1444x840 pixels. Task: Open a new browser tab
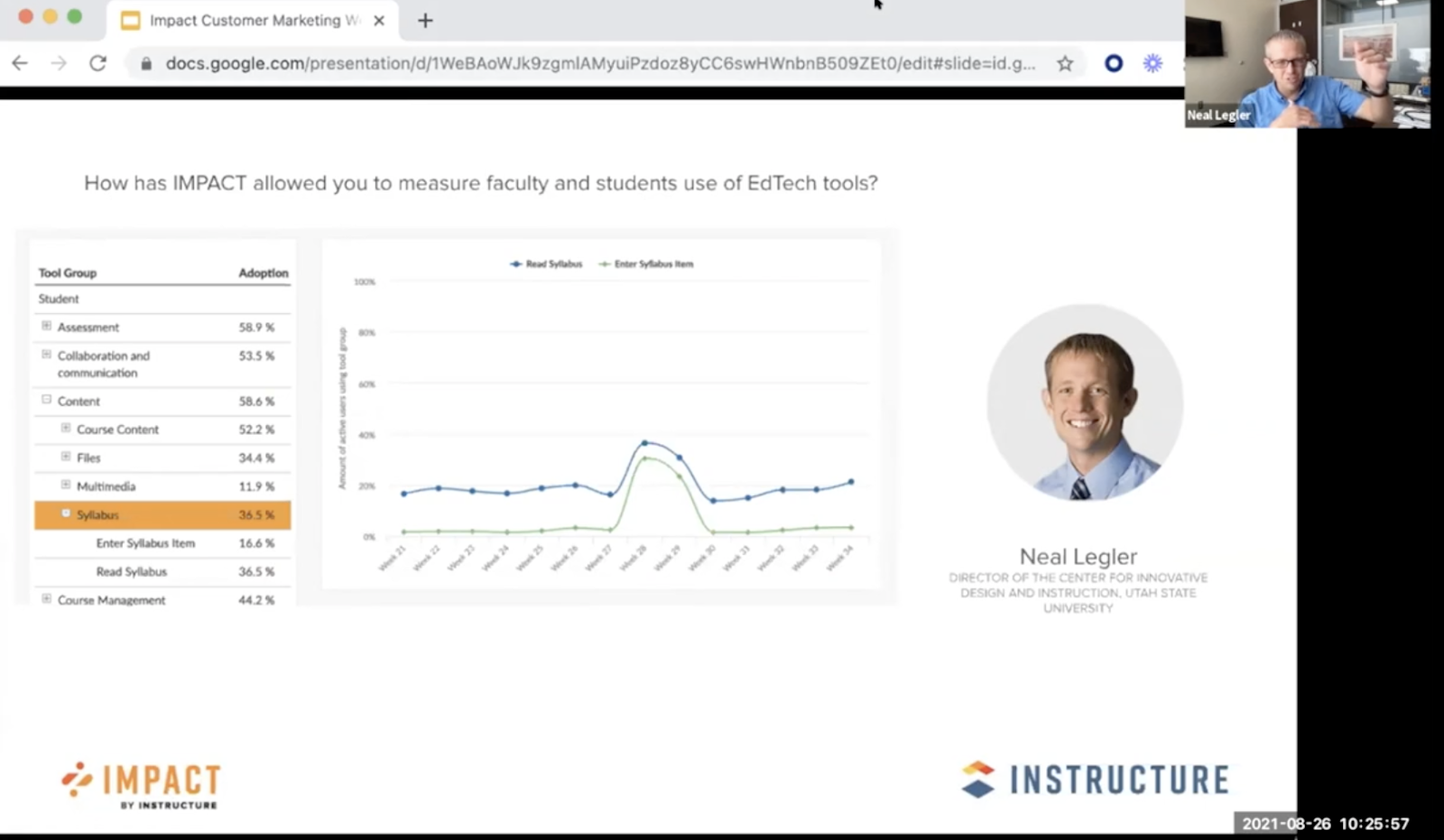click(x=425, y=20)
